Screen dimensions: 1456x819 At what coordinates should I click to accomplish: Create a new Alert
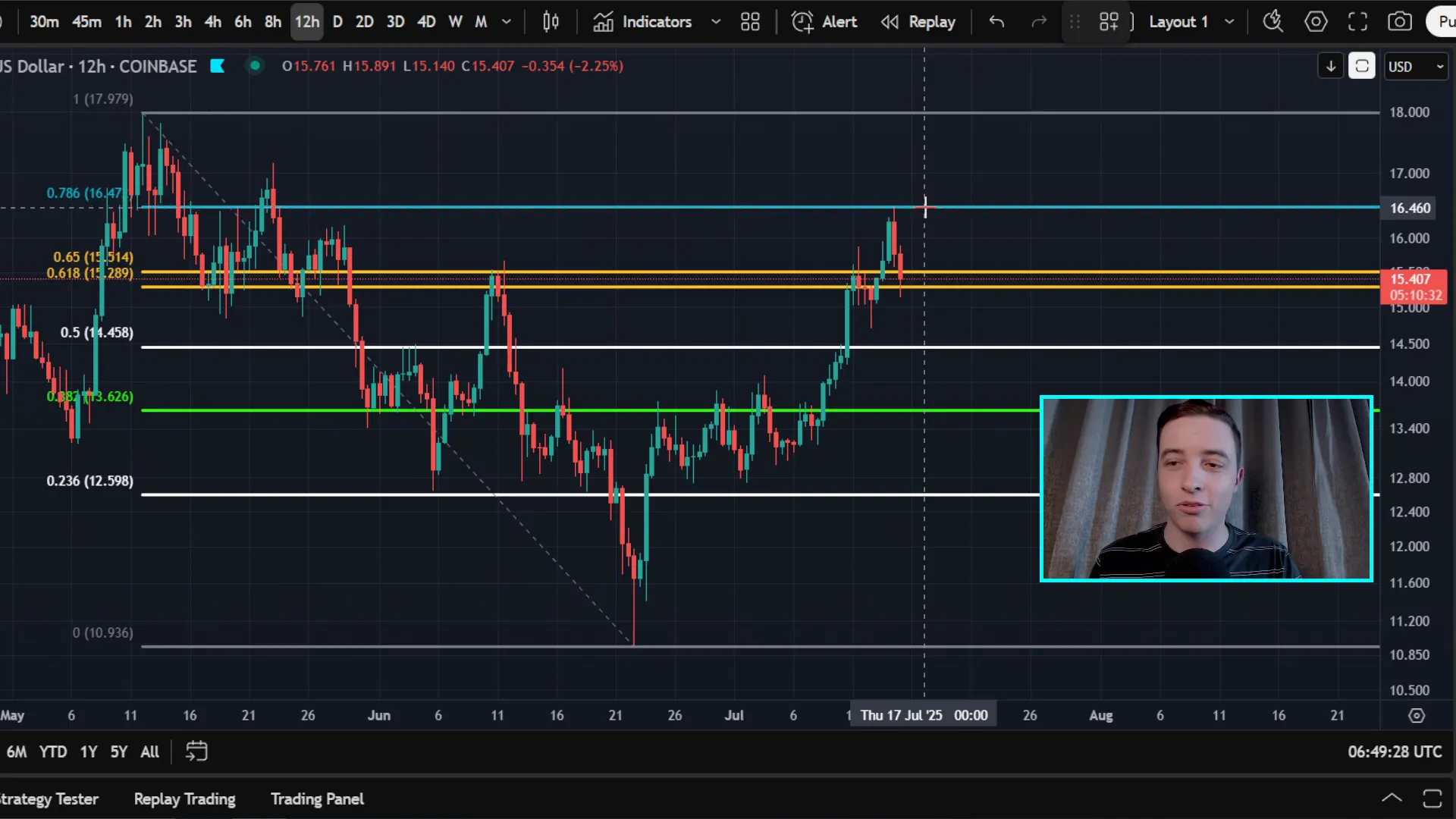tap(824, 22)
